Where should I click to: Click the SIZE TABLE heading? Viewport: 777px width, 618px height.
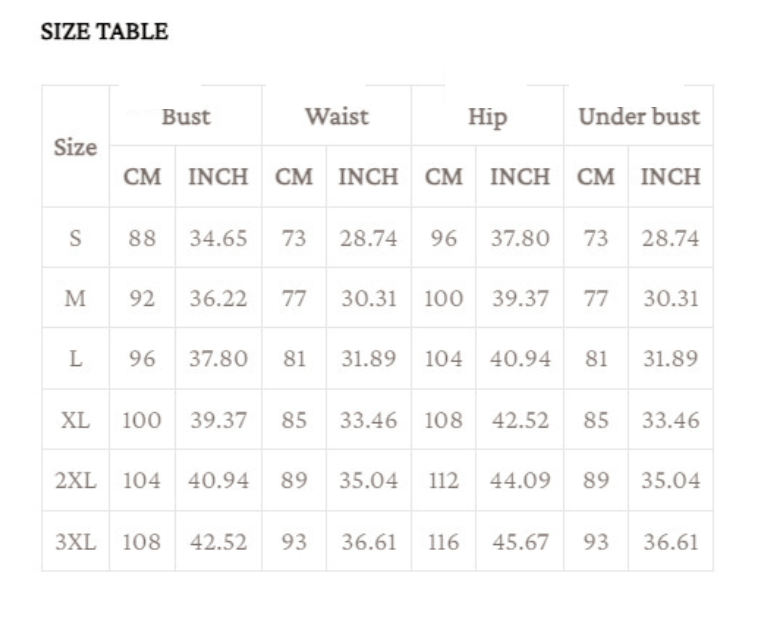point(105,32)
